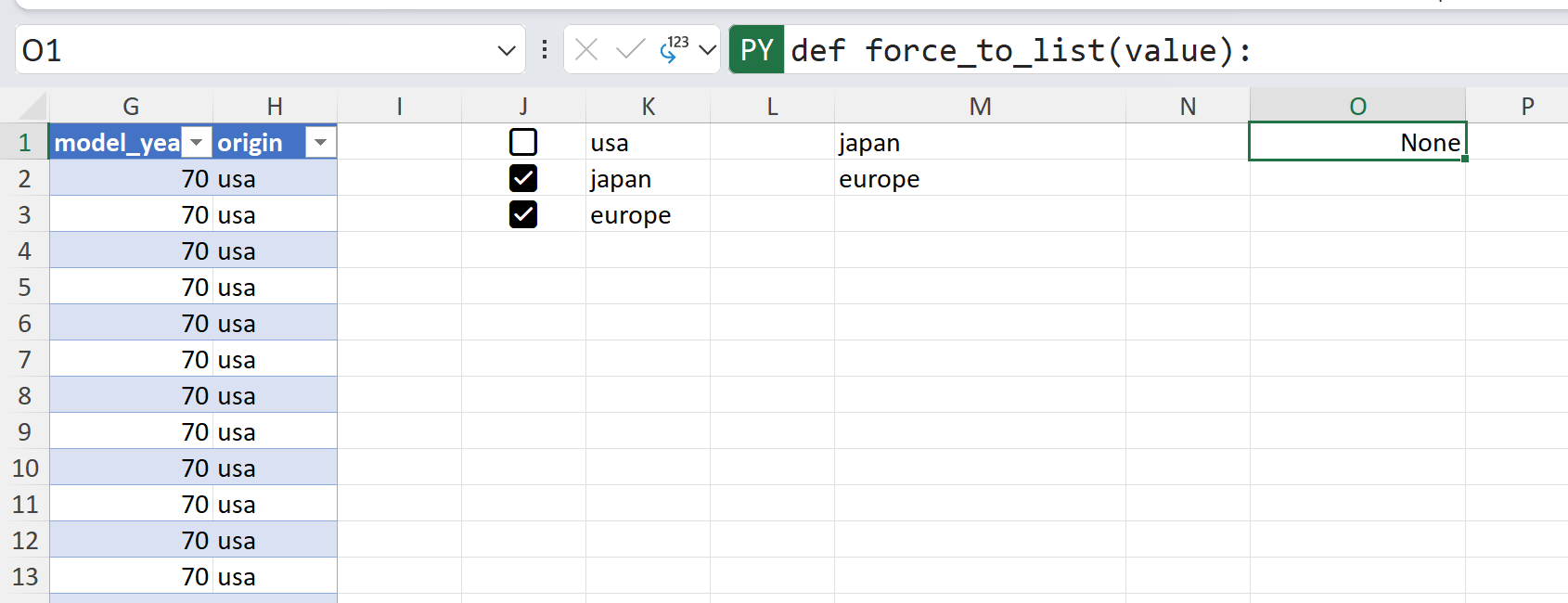Click the Python output type icon
The width and height of the screenshot is (1568, 603).
coord(674,49)
